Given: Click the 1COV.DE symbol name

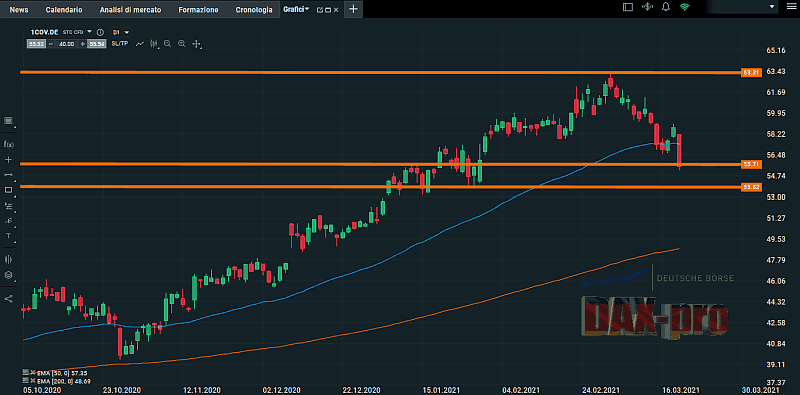Looking at the screenshot, I should click(43, 32).
